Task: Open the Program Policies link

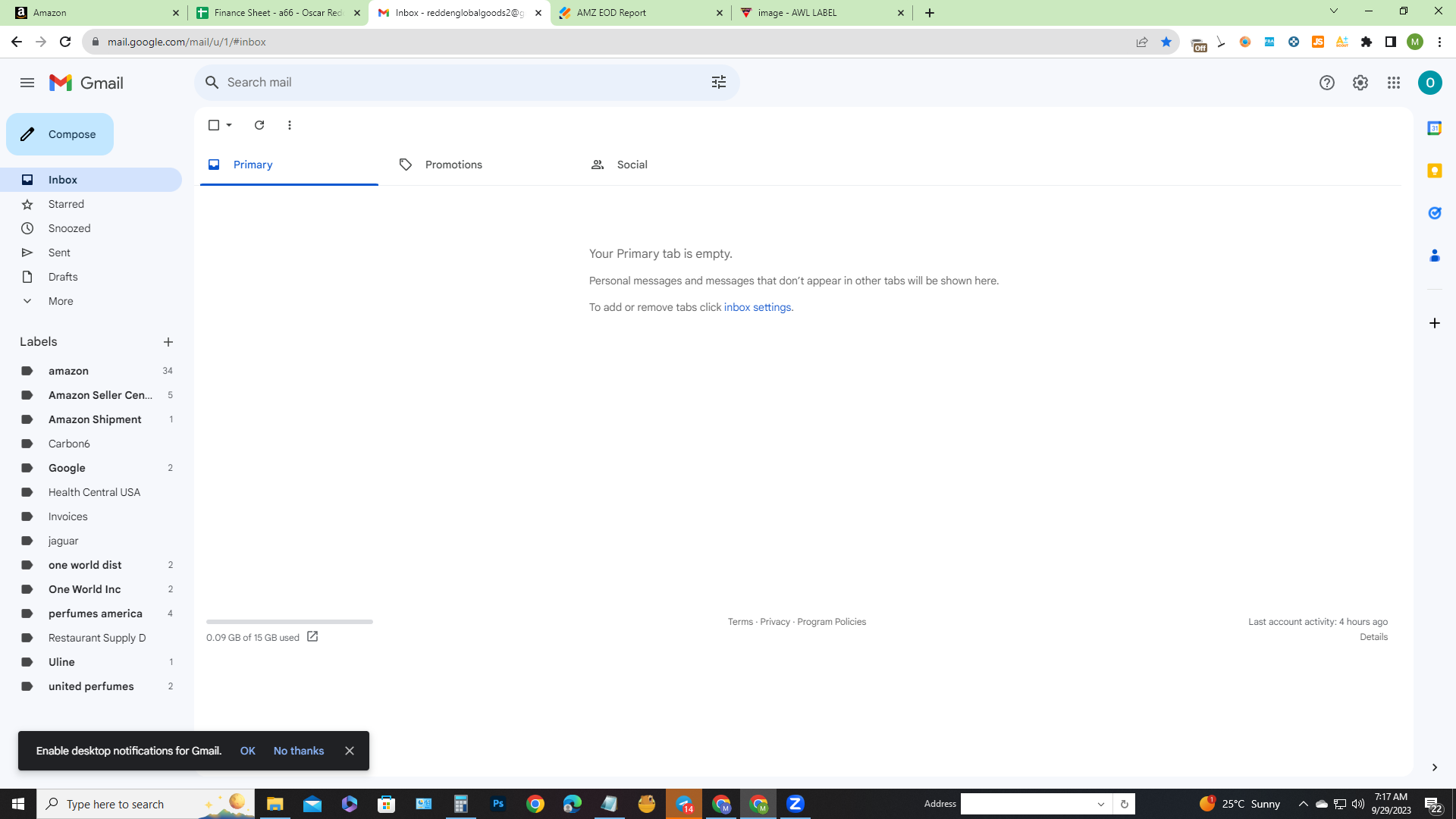Action: (x=831, y=622)
